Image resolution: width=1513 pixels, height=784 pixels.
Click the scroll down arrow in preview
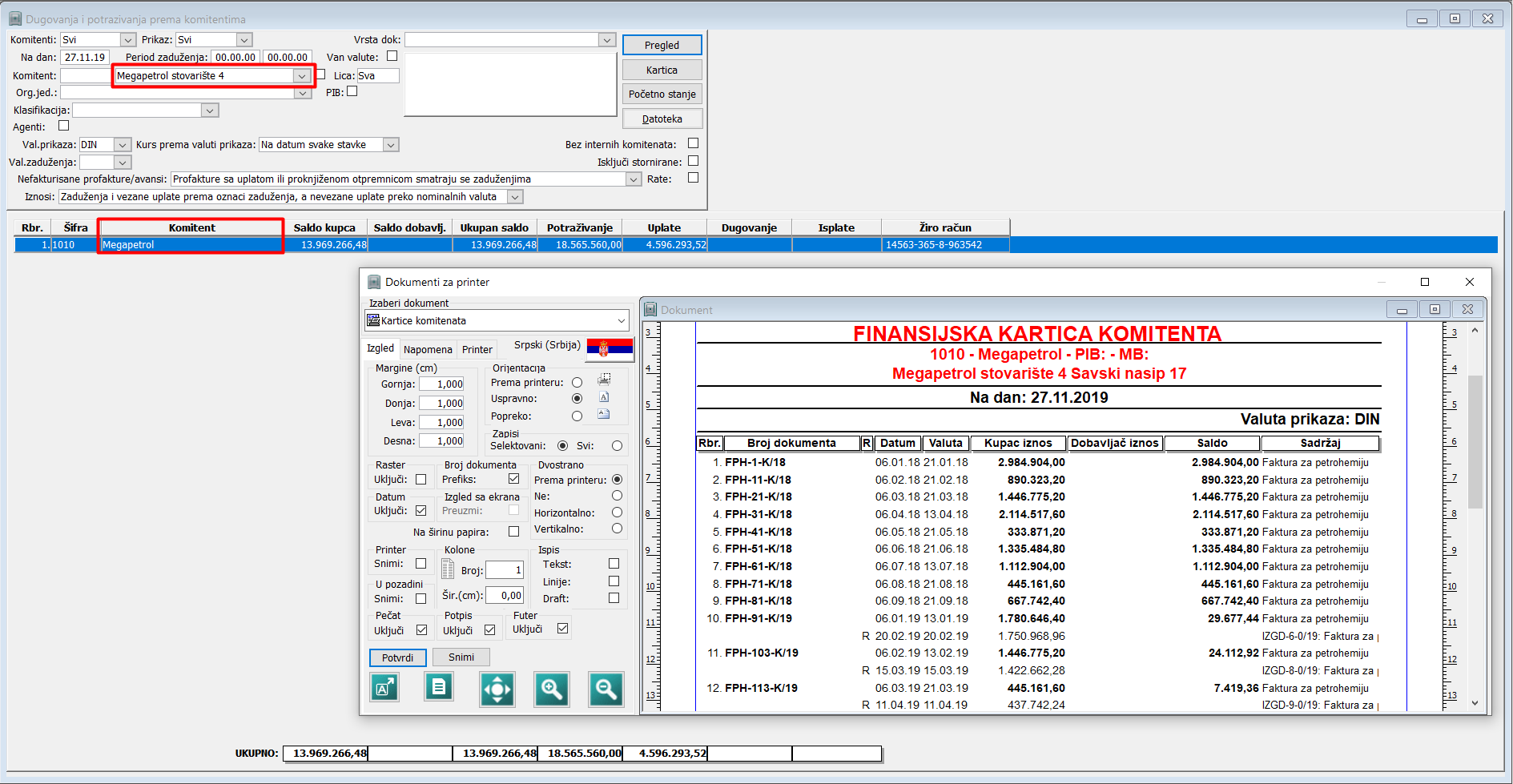pyautogui.click(x=1475, y=703)
